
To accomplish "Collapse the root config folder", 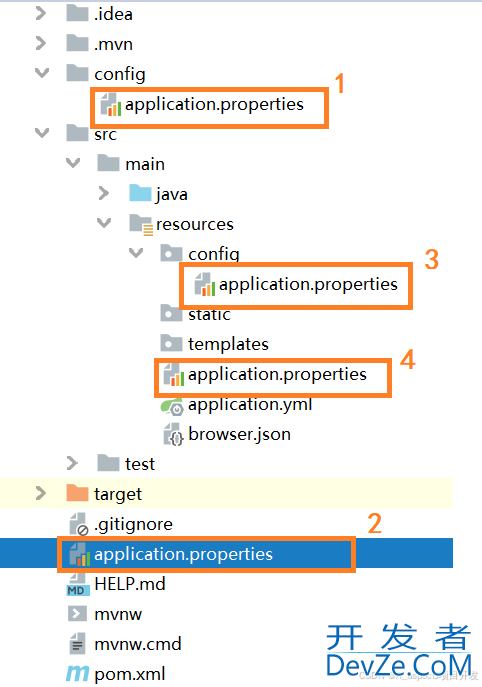I will [42, 73].
